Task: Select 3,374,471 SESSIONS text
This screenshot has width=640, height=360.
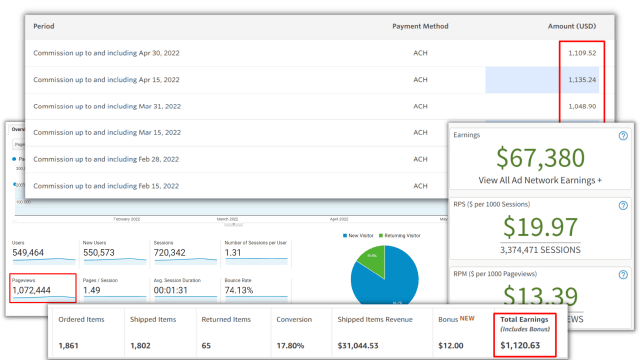Action: (x=540, y=250)
